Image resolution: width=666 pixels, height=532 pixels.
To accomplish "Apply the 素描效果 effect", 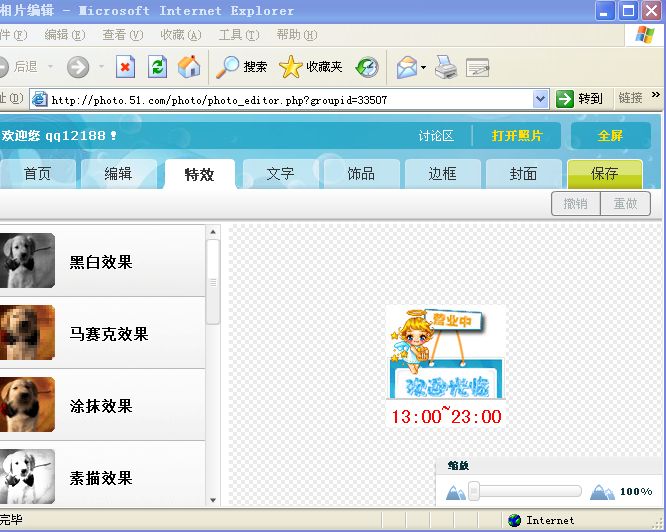I will [102, 474].
